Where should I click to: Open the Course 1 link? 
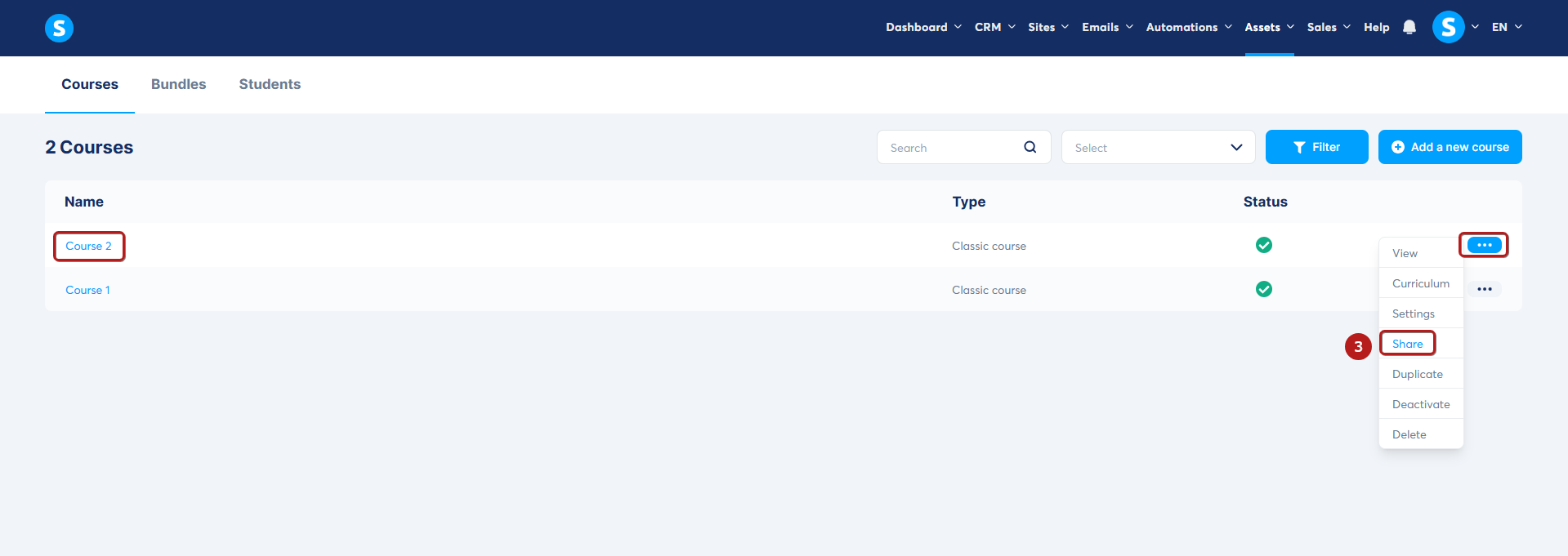pos(87,290)
